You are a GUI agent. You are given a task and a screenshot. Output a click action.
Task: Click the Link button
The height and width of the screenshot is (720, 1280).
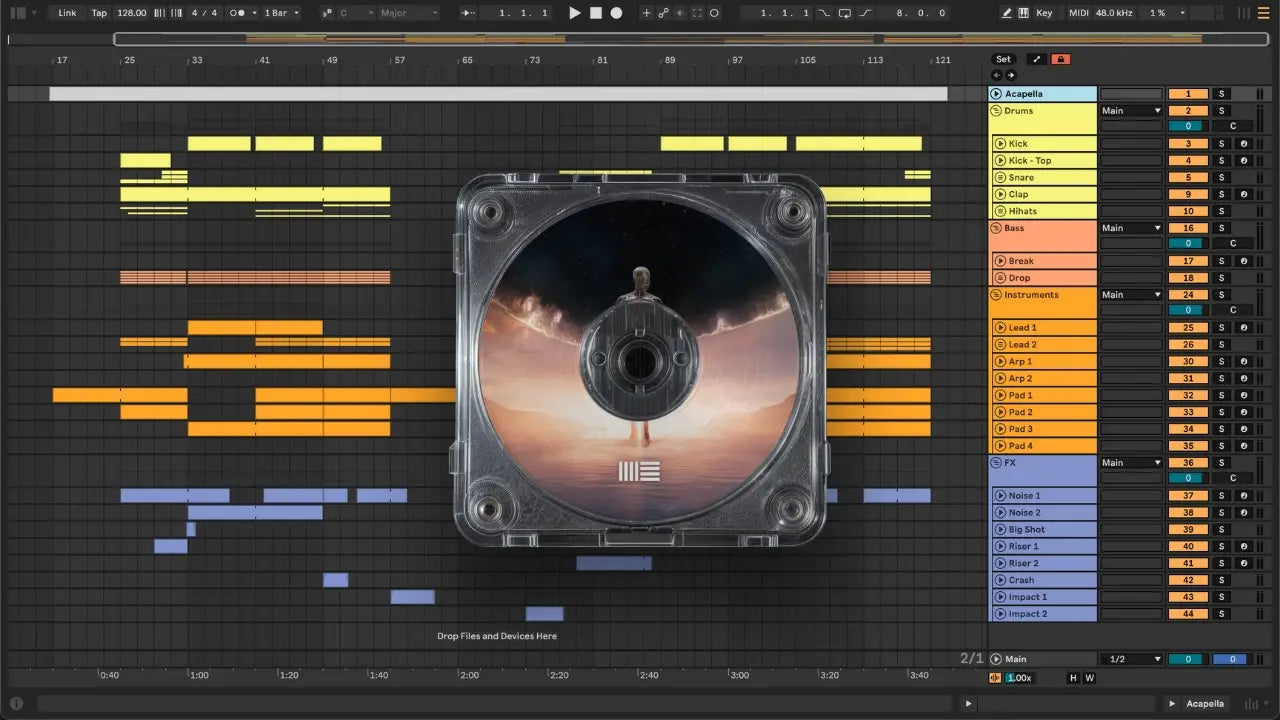(x=67, y=13)
